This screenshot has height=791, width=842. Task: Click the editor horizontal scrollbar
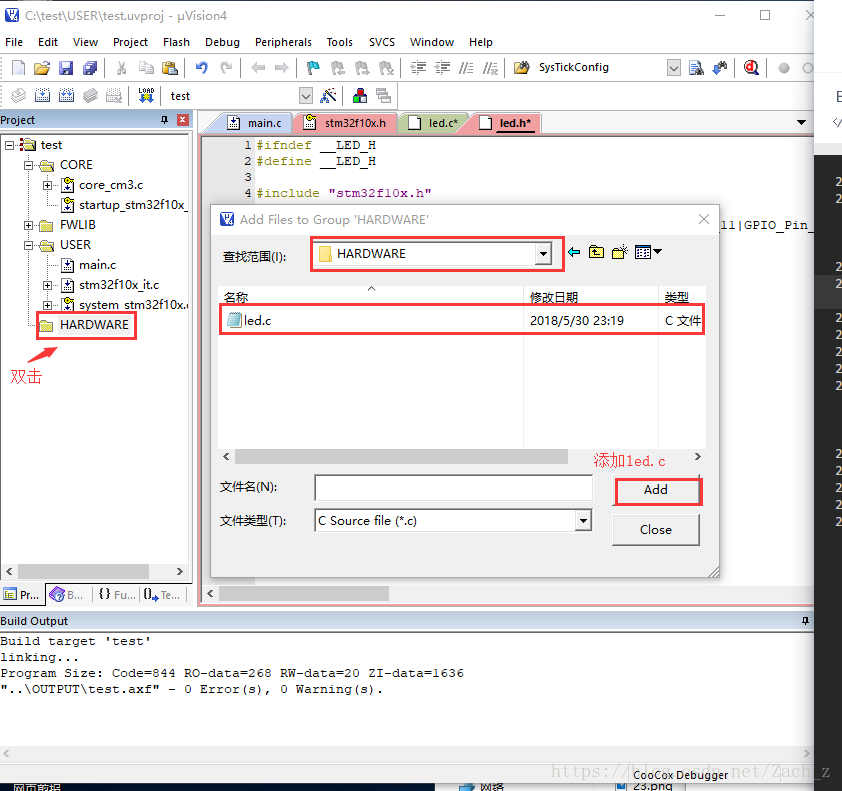[304, 593]
